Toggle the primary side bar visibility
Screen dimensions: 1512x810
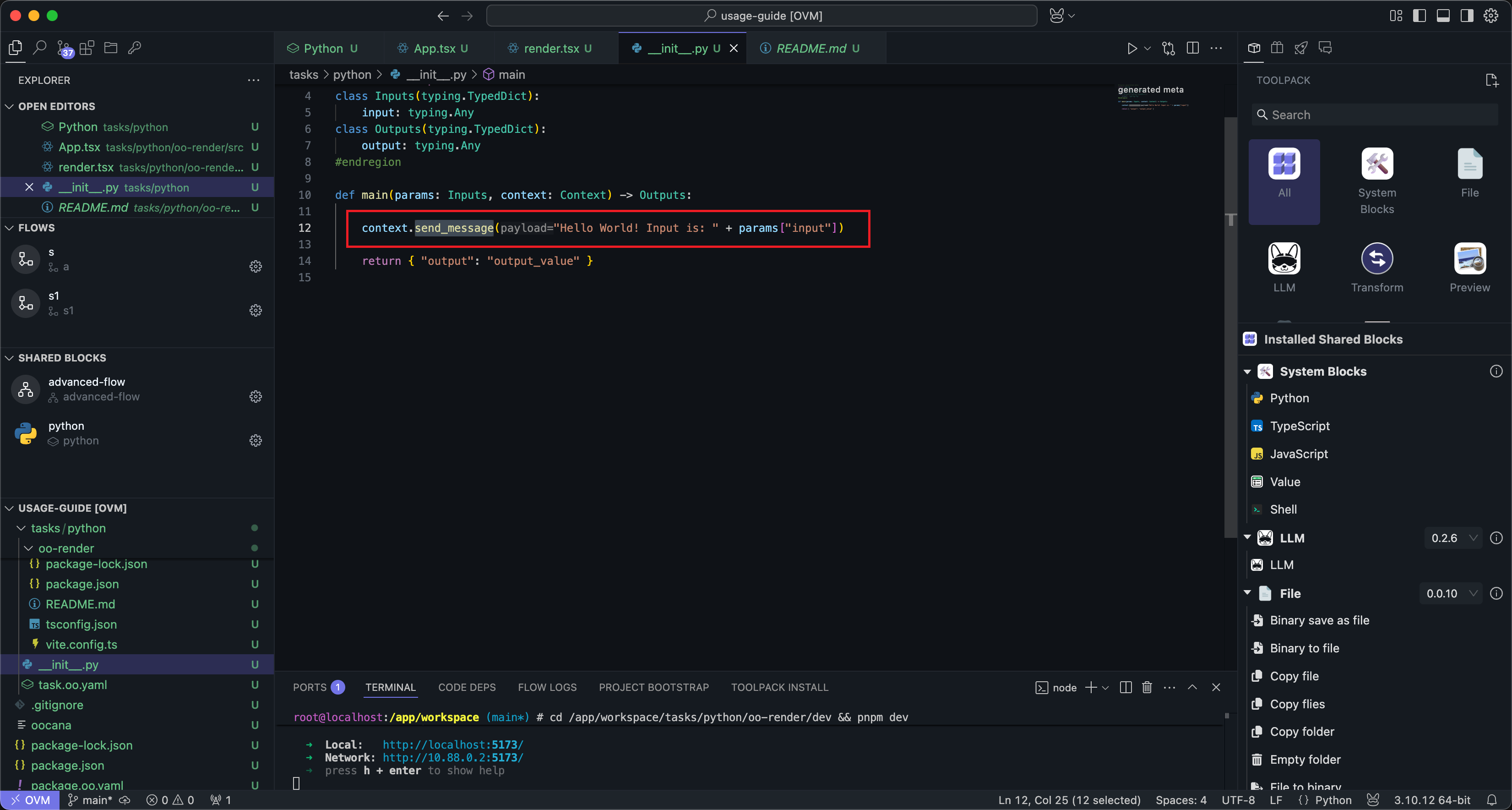pyautogui.click(x=1419, y=16)
